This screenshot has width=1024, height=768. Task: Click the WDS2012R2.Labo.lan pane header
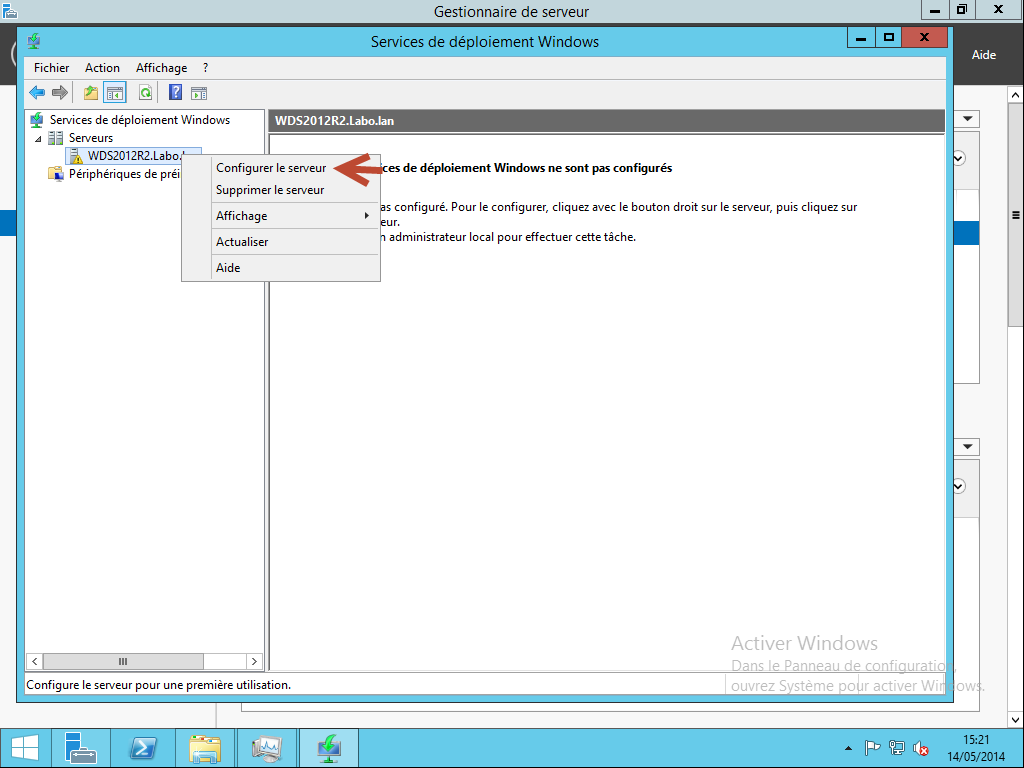coord(607,121)
